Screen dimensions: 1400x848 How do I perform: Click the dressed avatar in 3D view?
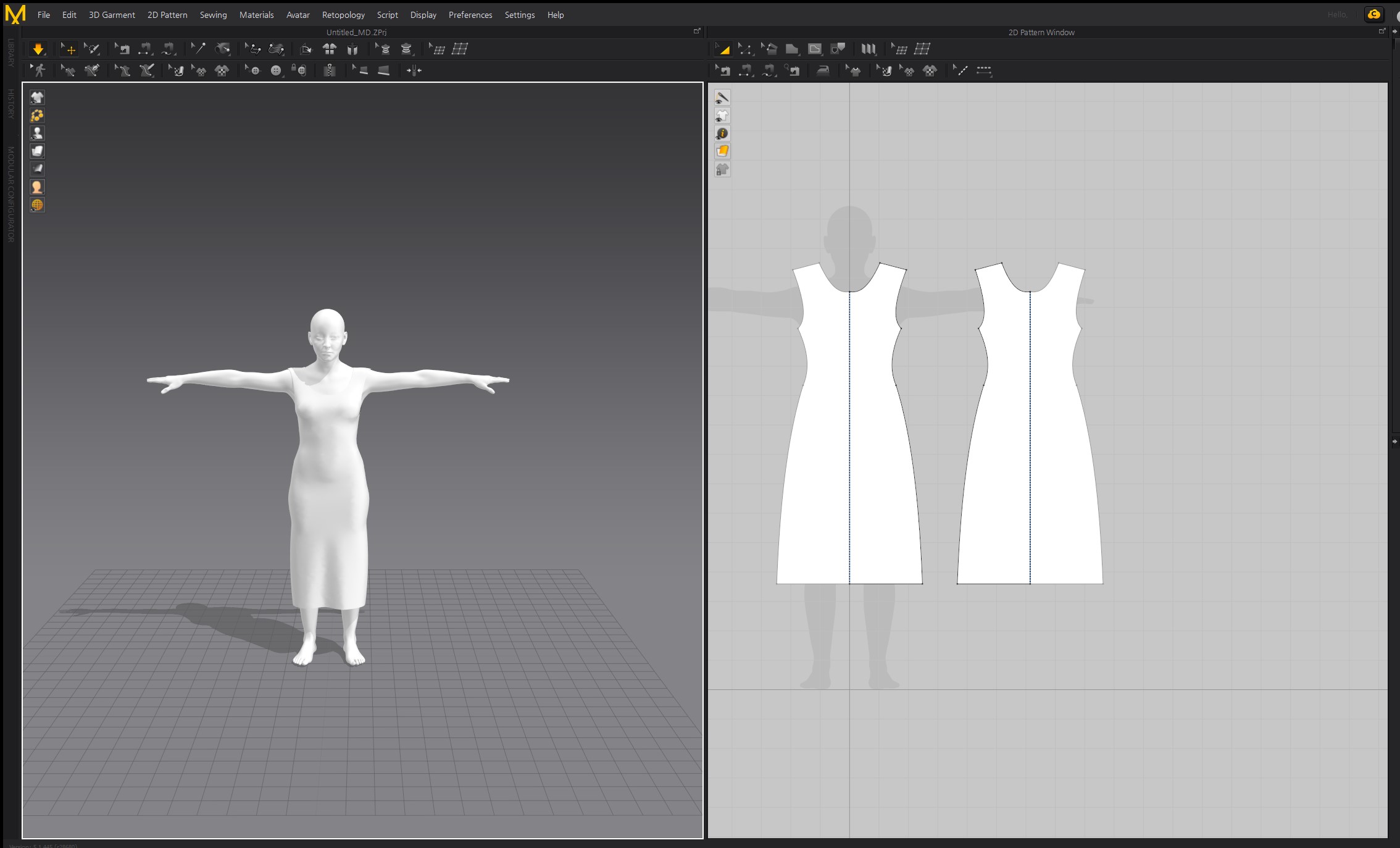pos(328,488)
